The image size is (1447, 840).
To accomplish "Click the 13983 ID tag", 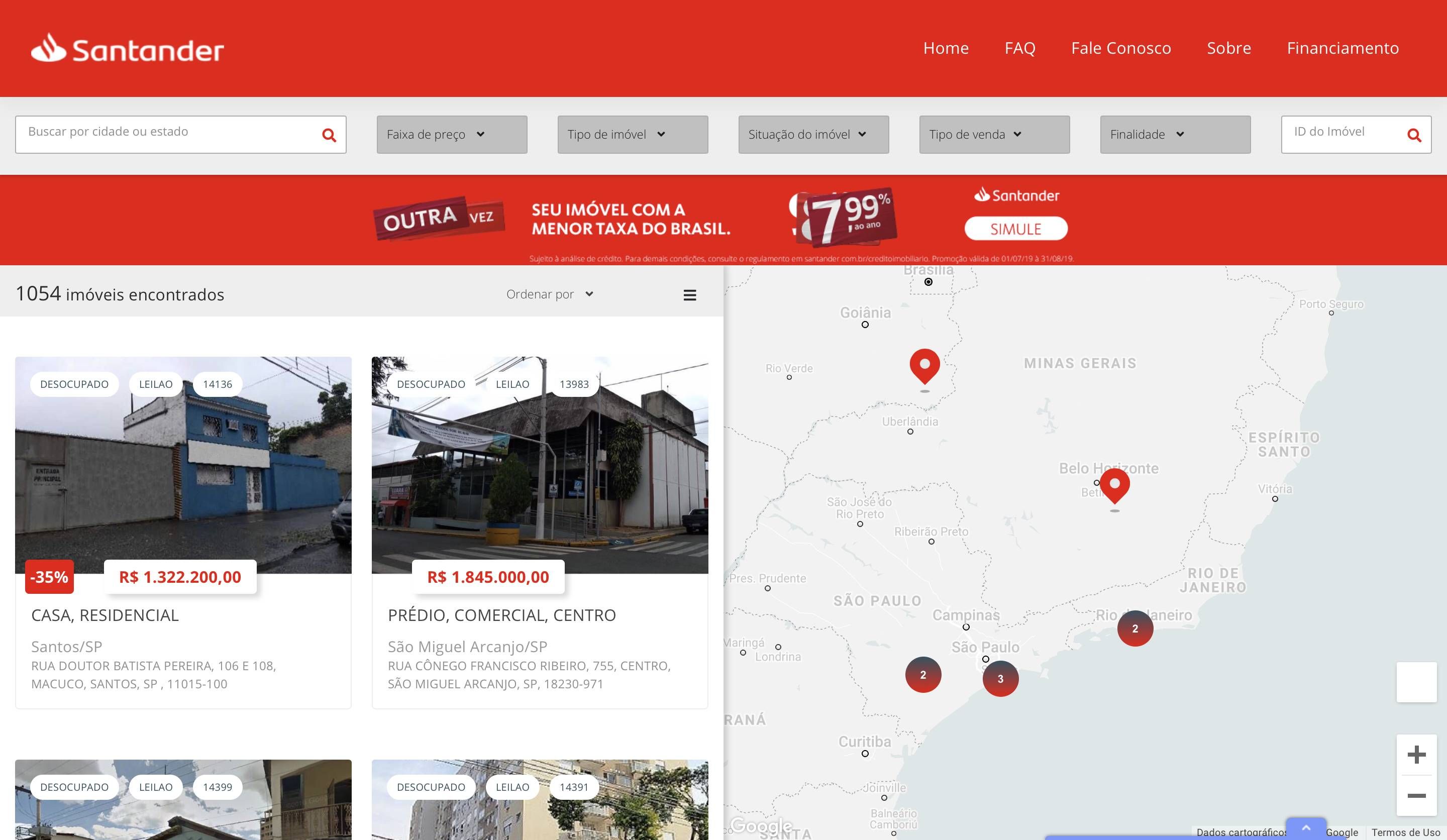I will pos(574,384).
